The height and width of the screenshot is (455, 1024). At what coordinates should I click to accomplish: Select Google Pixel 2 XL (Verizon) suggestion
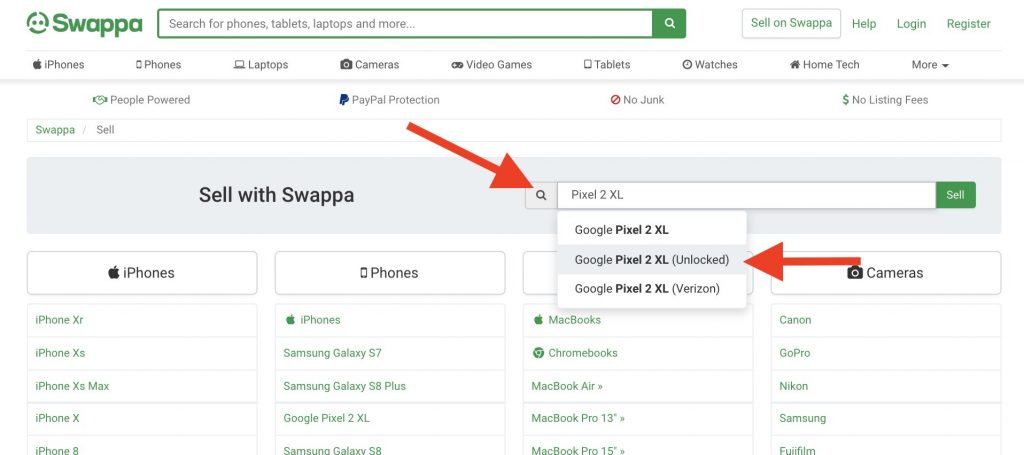coord(652,289)
